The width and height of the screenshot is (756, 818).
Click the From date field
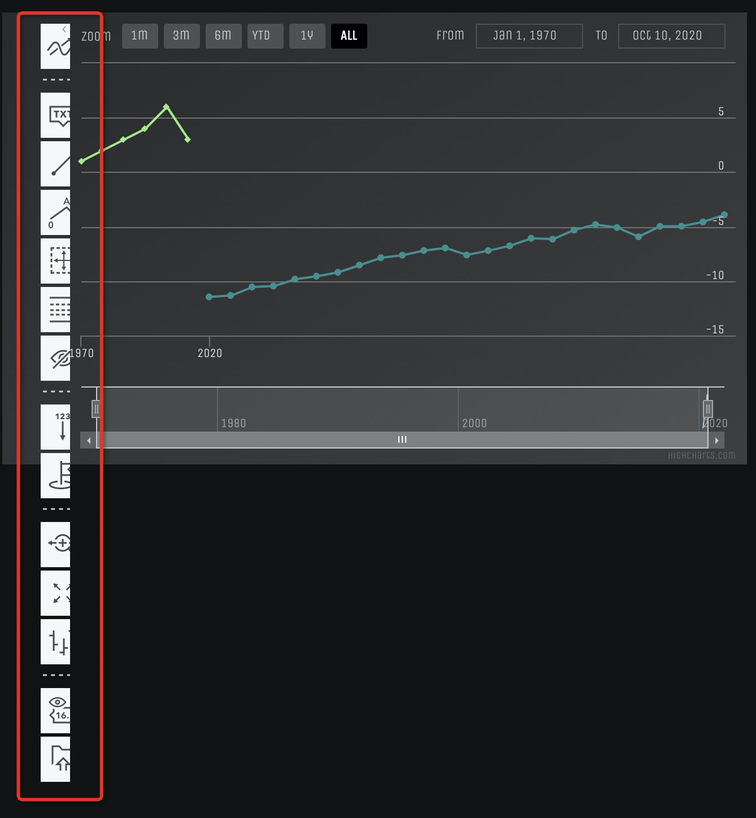coord(529,36)
